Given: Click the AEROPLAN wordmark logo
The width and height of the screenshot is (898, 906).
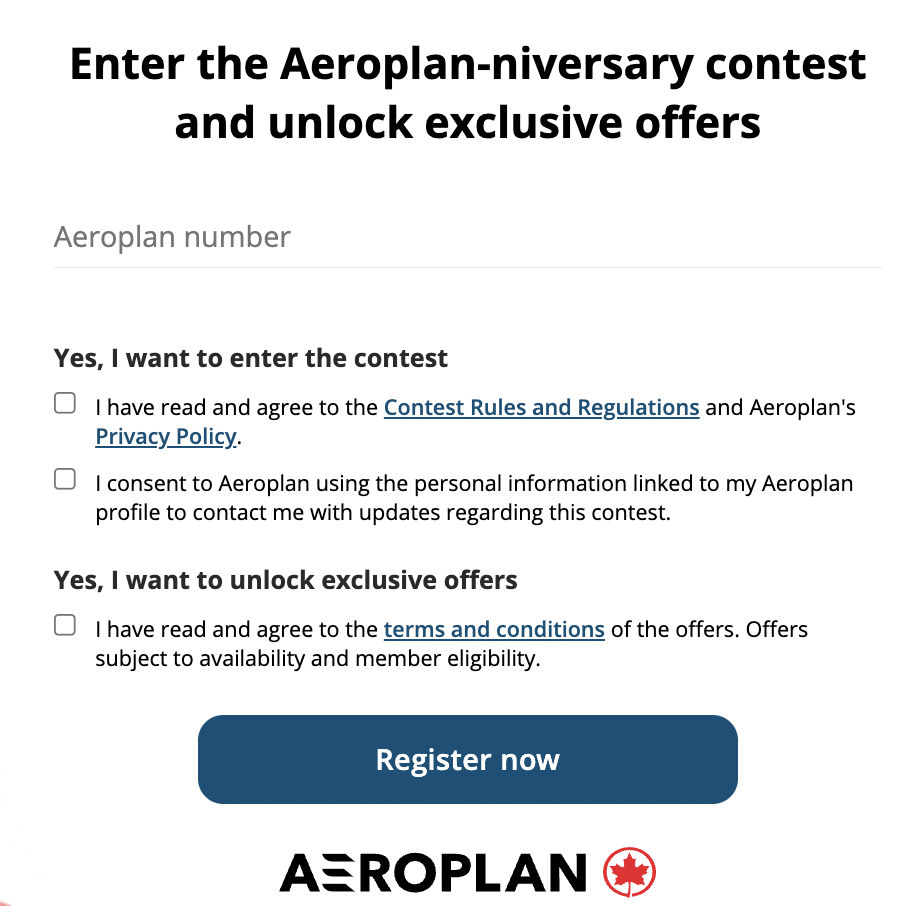Looking at the screenshot, I should (433, 872).
